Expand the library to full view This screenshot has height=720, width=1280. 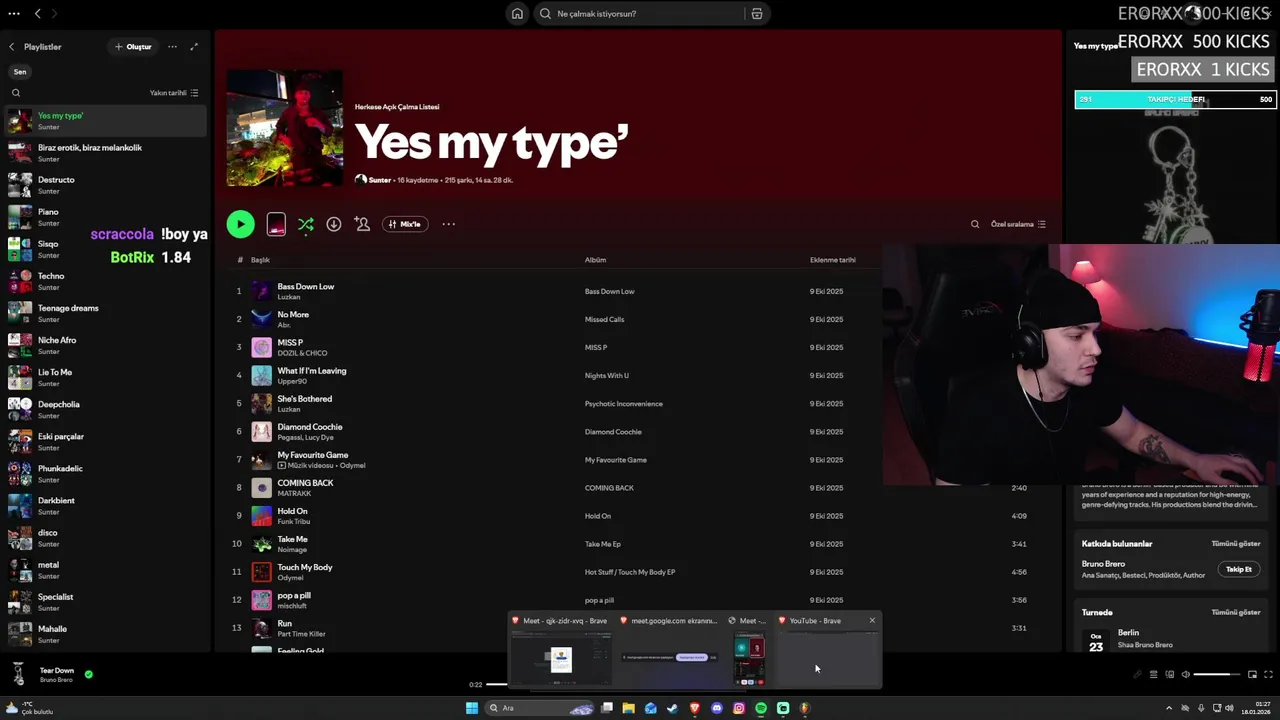194,47
